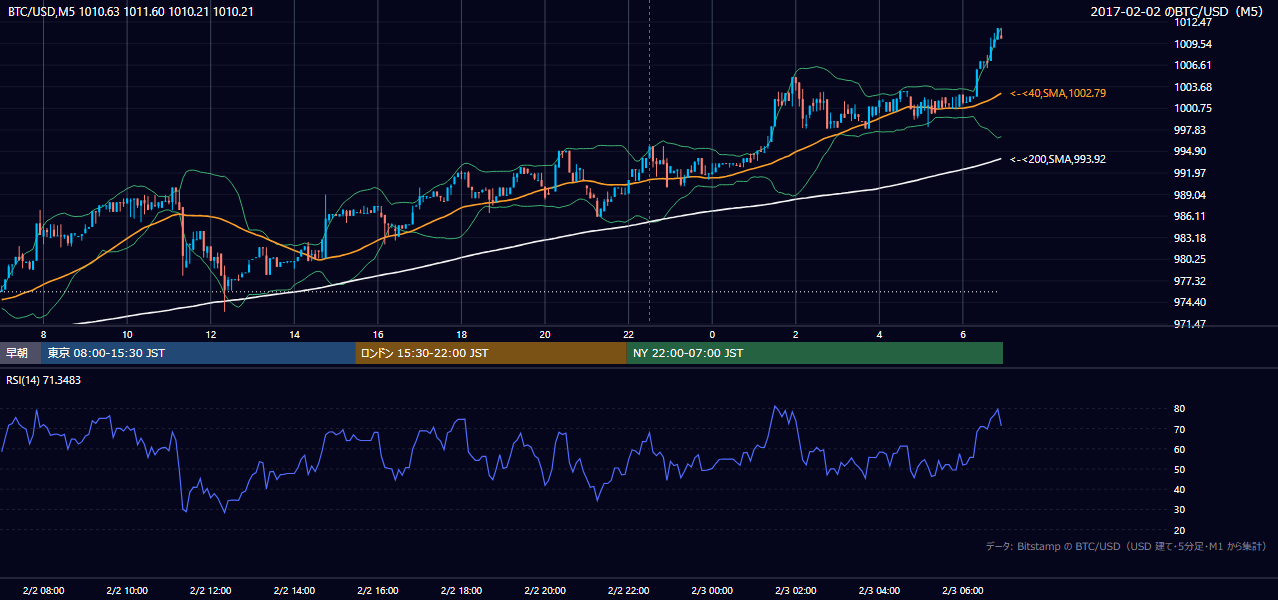Viewport: 1278px width, 600px height.
Task: Click the 2/2 22:00 bottom time label
Action: coord(628,591)
